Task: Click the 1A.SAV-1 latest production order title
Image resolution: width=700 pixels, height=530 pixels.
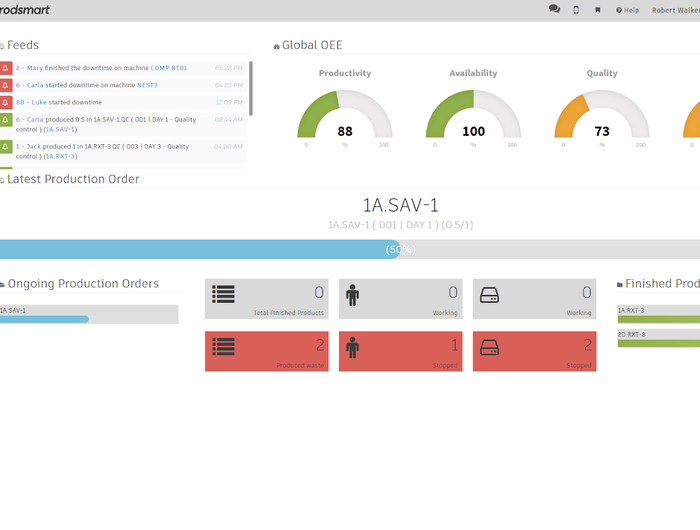Action: point(400,205)
